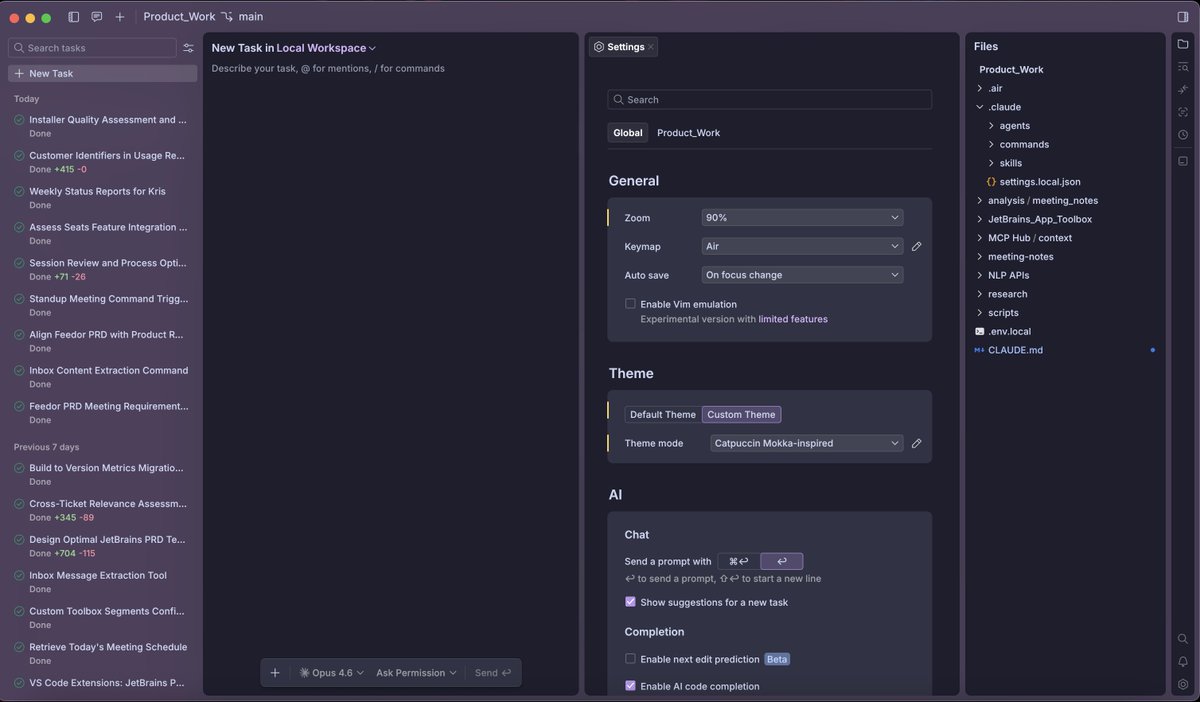Click the Search tasks field
1200x702 pixels.
[x=92, y=48]
